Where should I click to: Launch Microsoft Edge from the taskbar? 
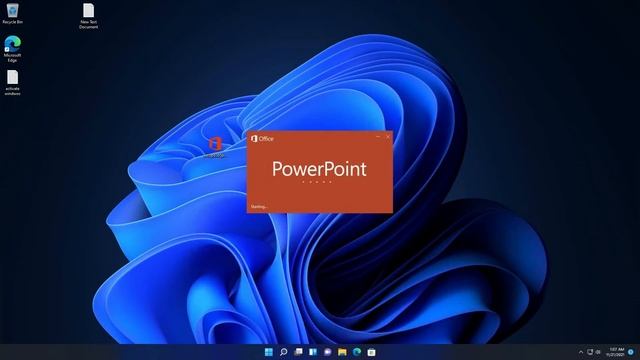coord(357,352)
